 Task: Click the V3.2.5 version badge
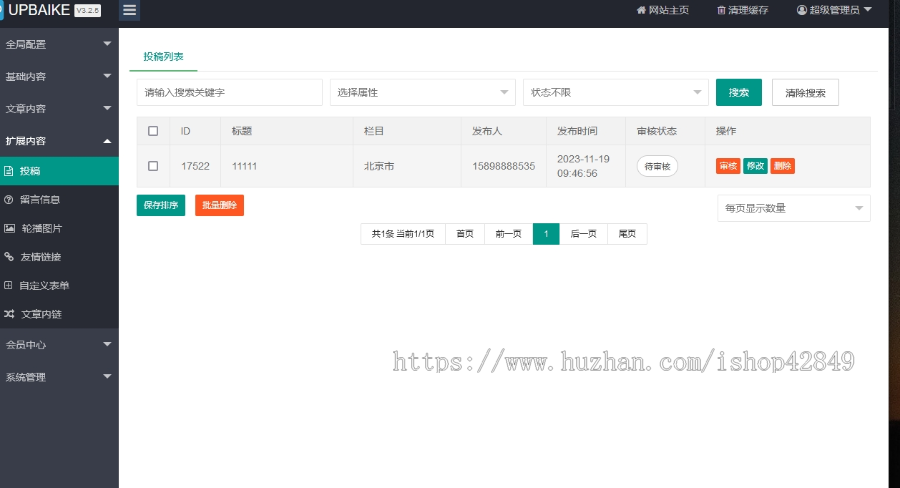pos(87,10)
